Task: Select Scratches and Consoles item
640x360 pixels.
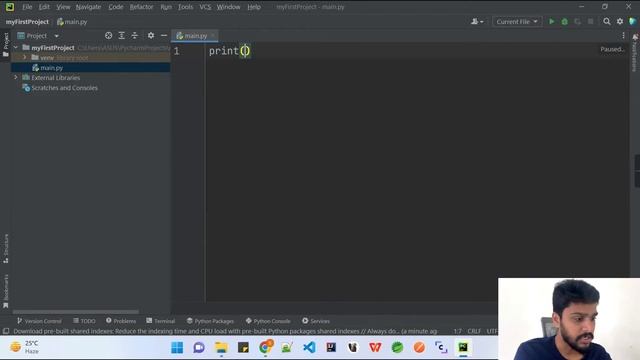Action: click(x=64, y=88)
